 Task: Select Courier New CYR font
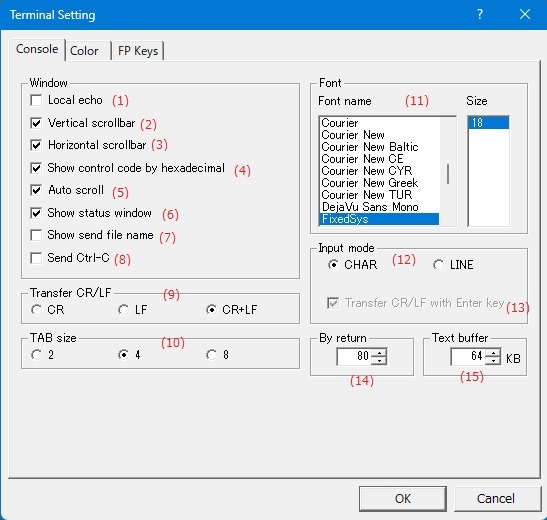(x=379, y=171)
